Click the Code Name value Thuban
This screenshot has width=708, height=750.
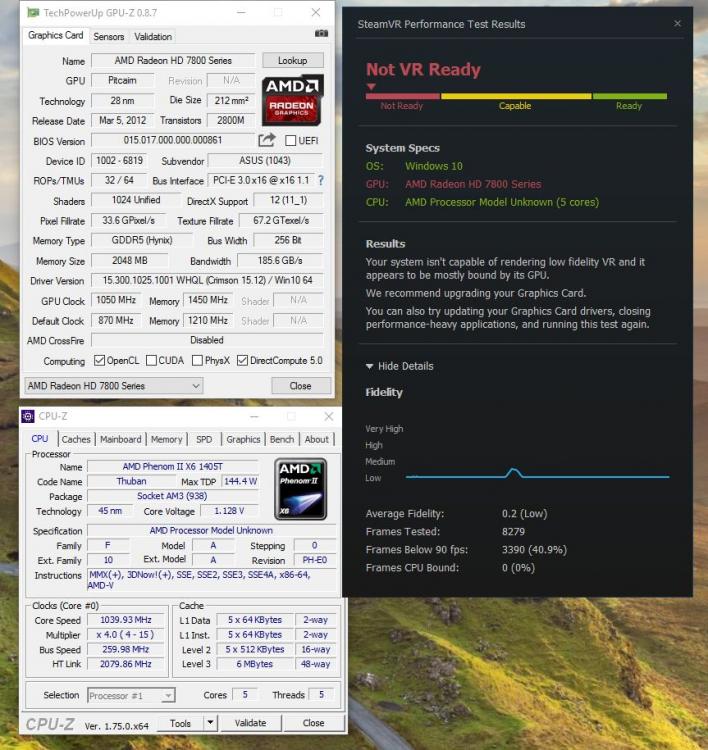click(x=132, y=481)
